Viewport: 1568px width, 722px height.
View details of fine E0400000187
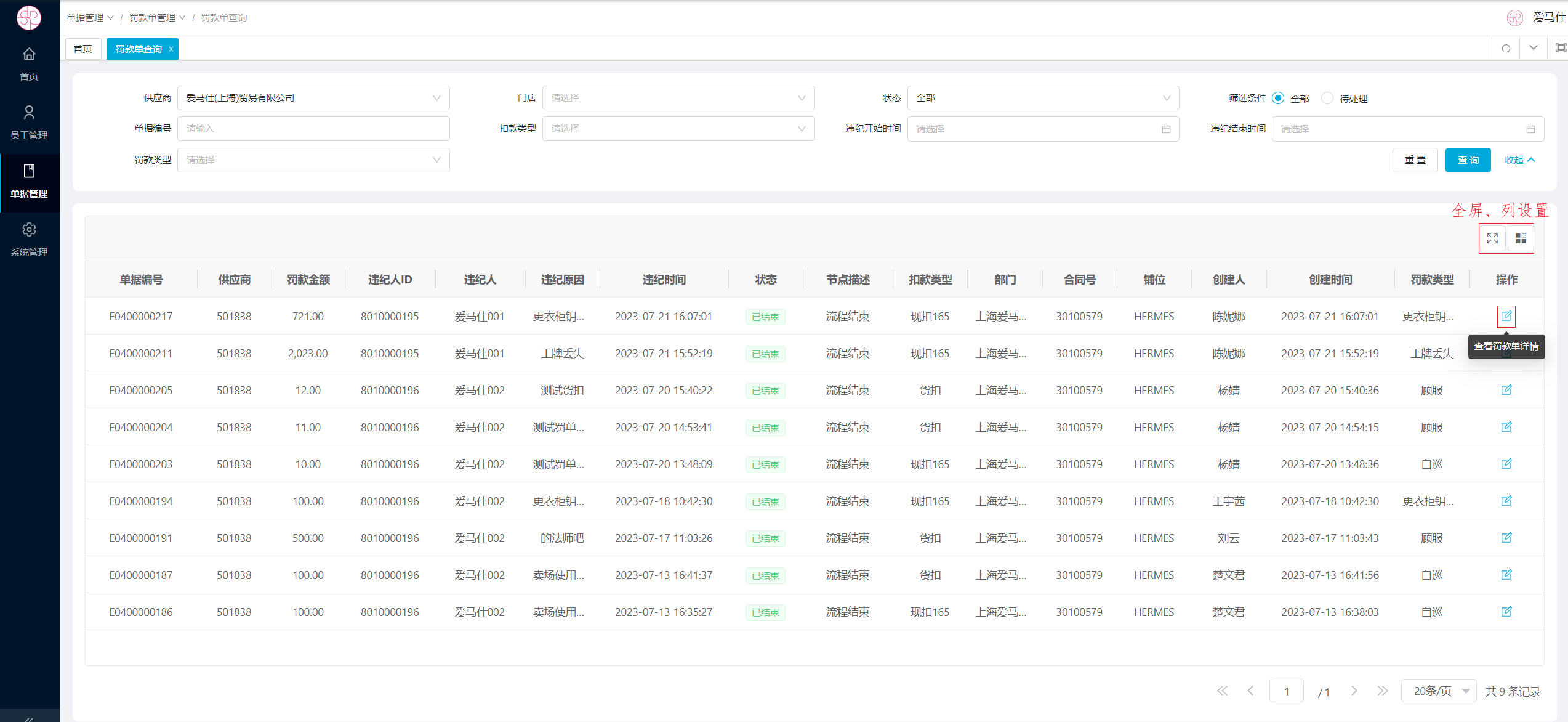pyautogui.click(x=1506, y=575)
